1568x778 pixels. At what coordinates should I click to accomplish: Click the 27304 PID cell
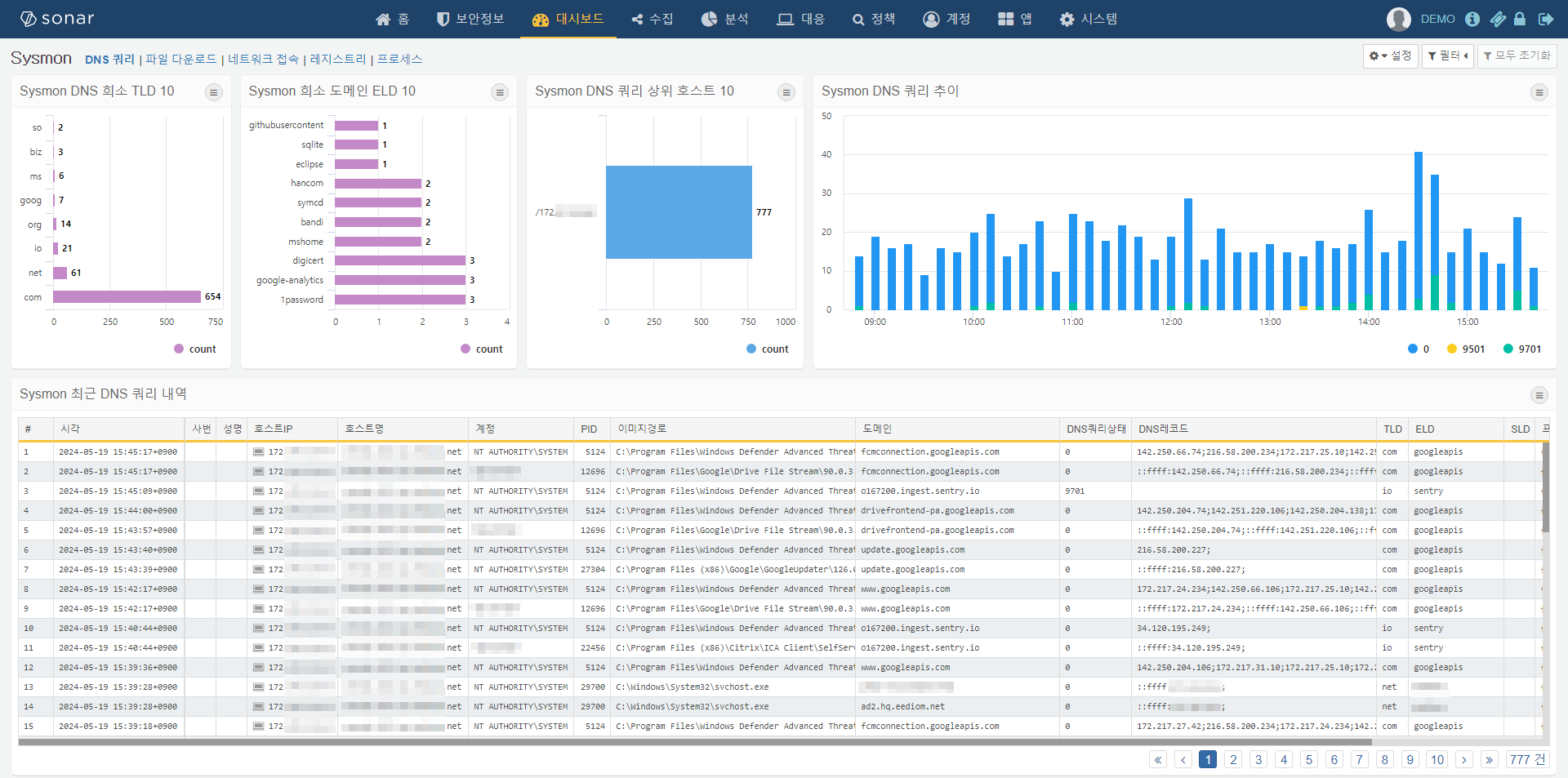[x=593, y=570]
